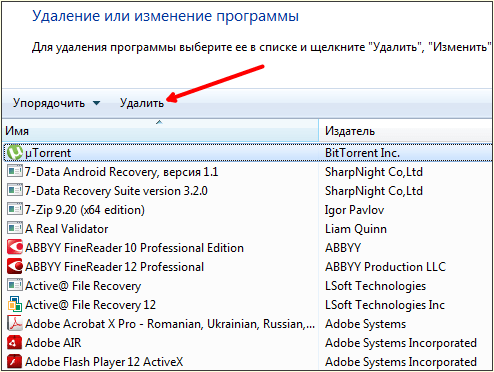Sort by the Издатель column header
The width and height of the screenshot is (494, 372).
tap(406, 130)
